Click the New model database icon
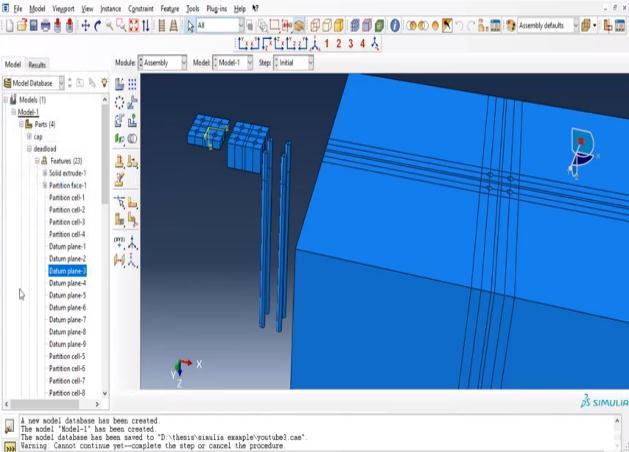 9,26
